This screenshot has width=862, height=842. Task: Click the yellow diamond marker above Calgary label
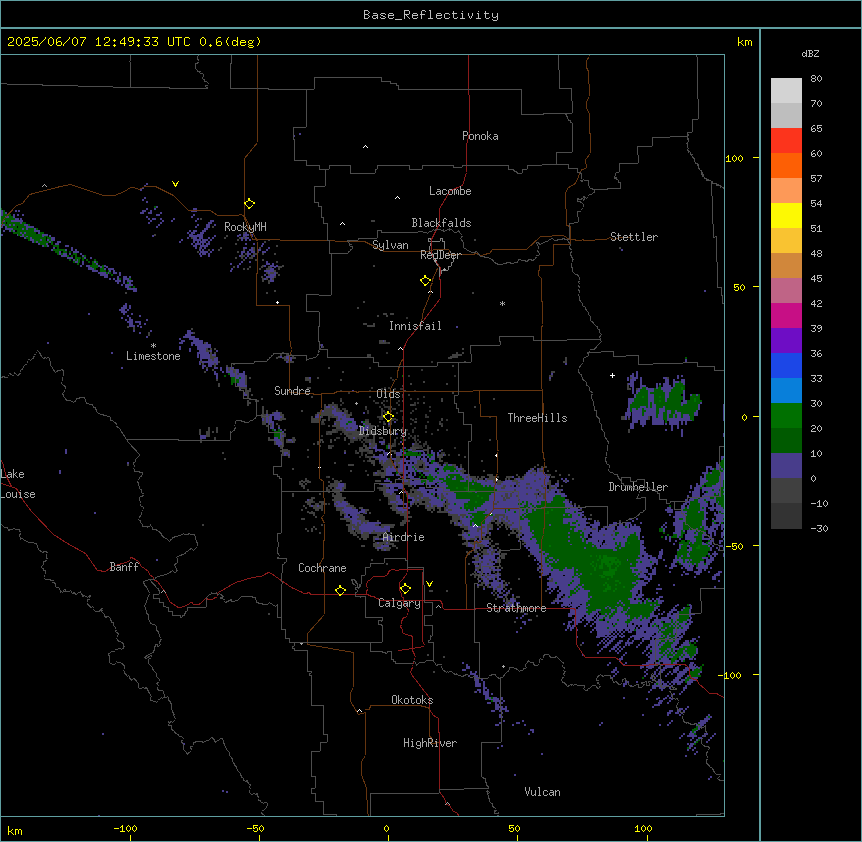click(x=405, y=589)
